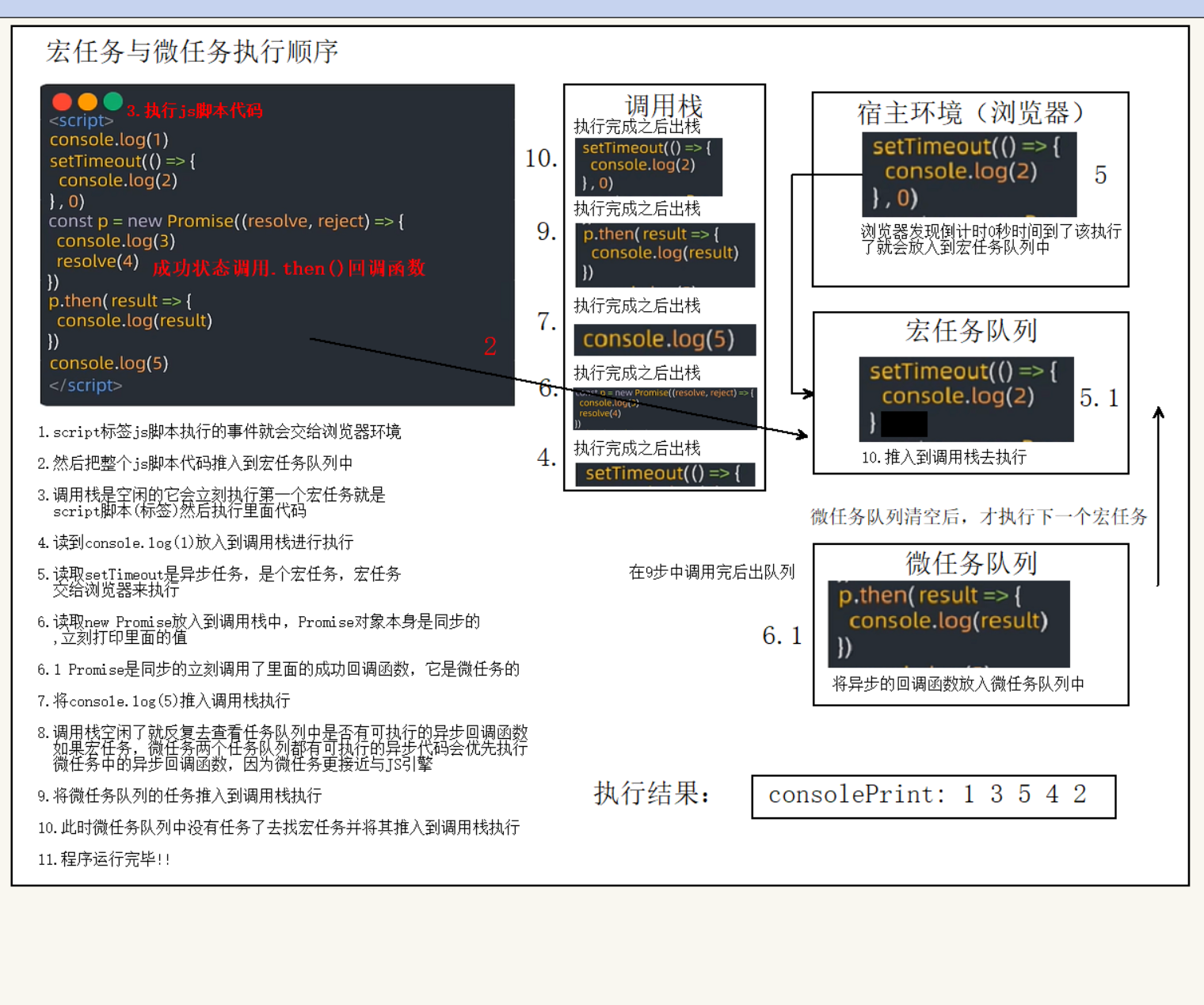Click step 1 text about script标签js脚本执行
1204x1005 pixels.
(x=219, y=432)
